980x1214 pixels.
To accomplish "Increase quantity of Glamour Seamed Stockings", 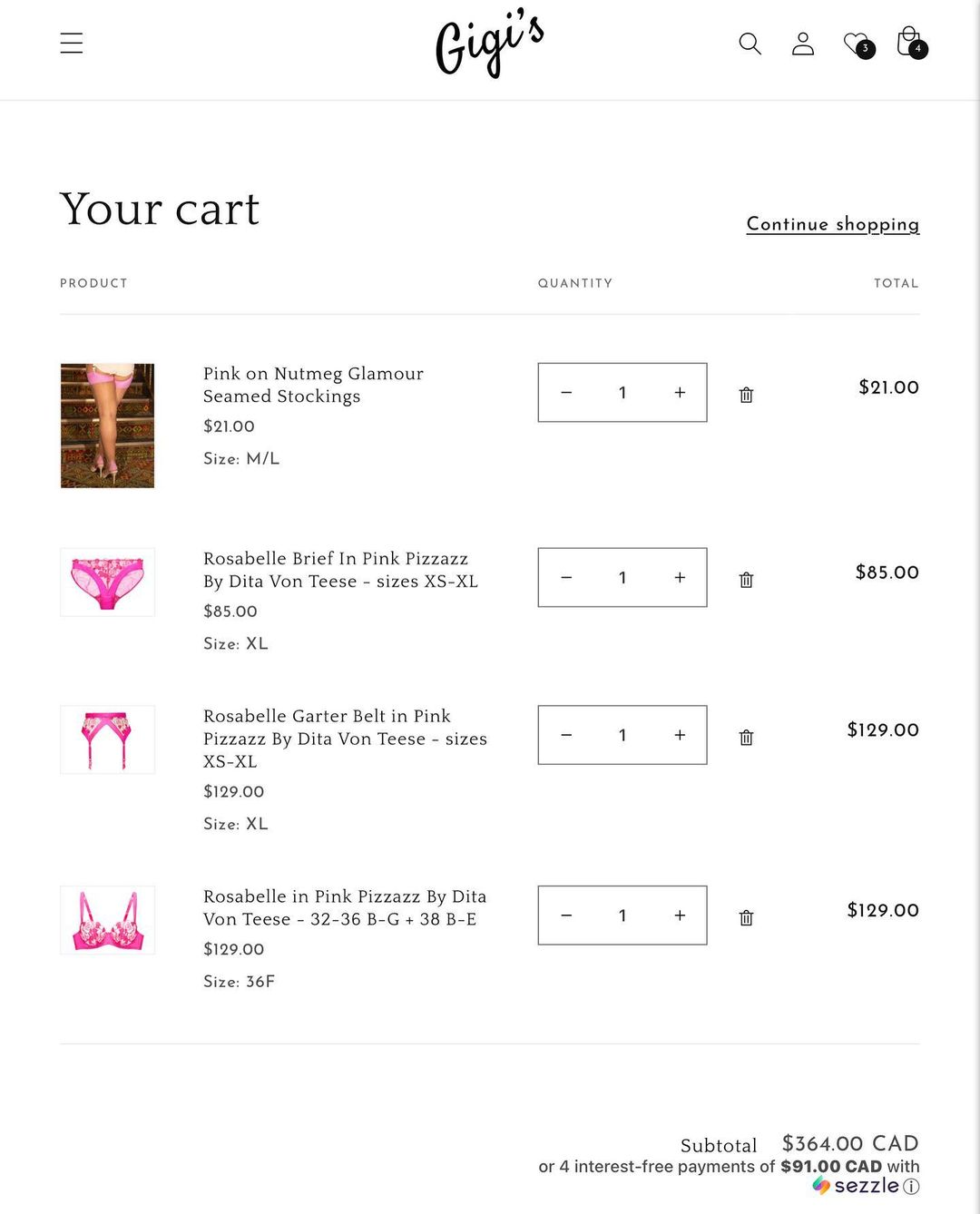I will click(680, 393).
